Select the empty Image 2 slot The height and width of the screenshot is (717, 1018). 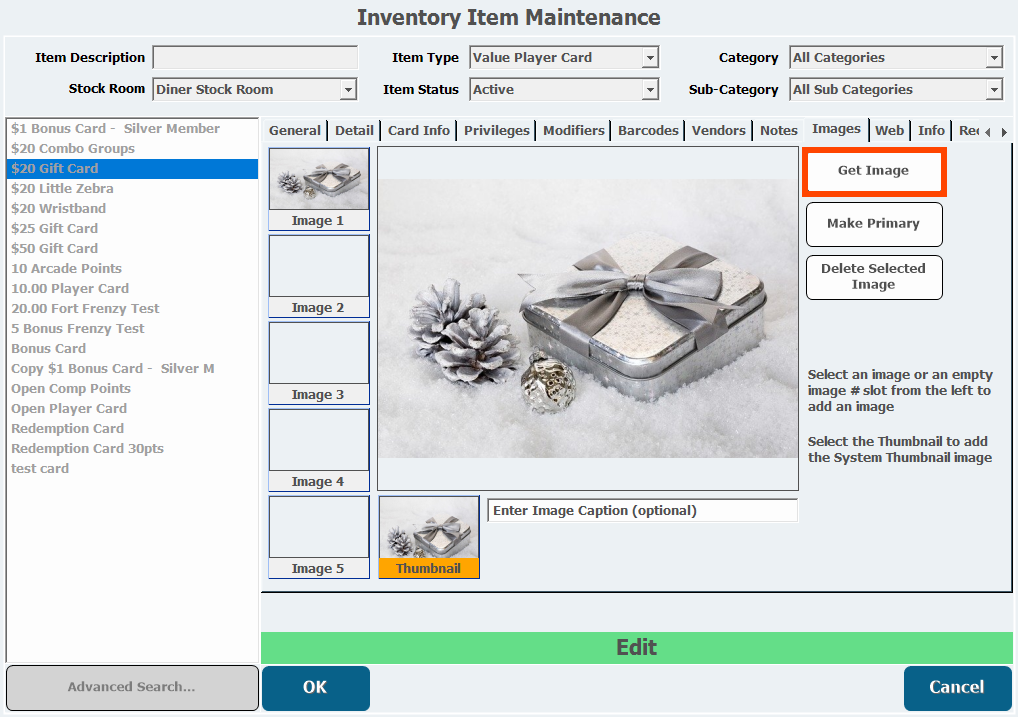click(x=319, y=275)
